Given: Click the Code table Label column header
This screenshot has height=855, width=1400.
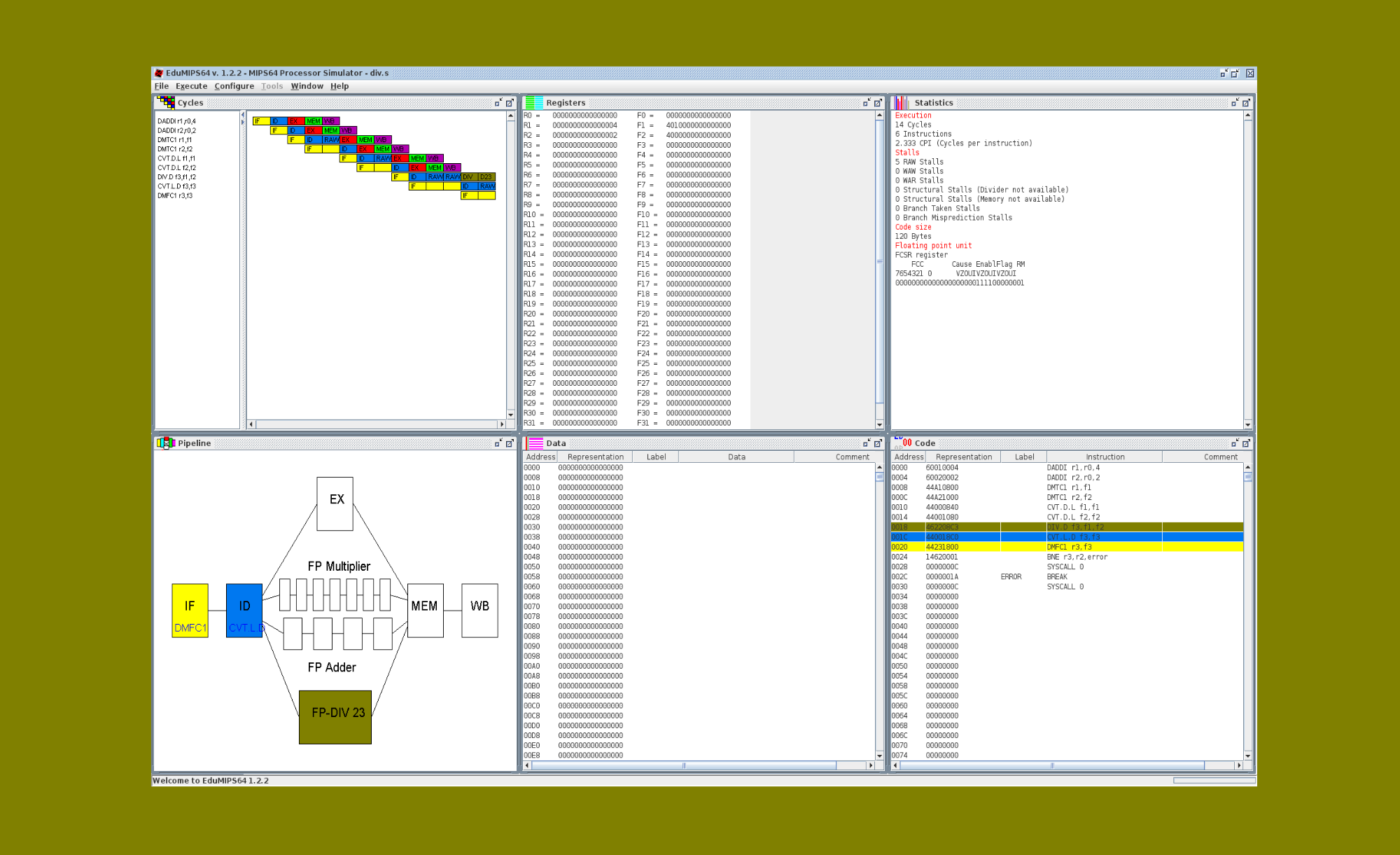Looking at the screenshot, I should (x=1024, y=457).
